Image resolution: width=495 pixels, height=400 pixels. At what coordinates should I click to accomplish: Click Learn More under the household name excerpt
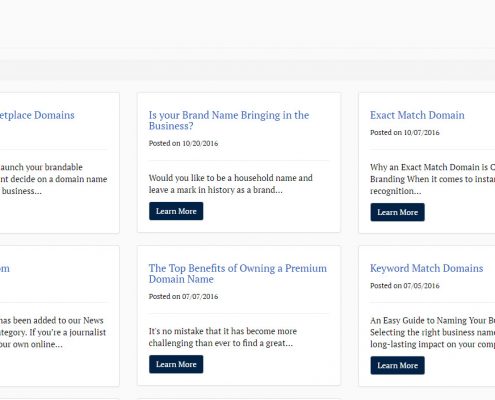pyautogui.click(x=176, y=211)
